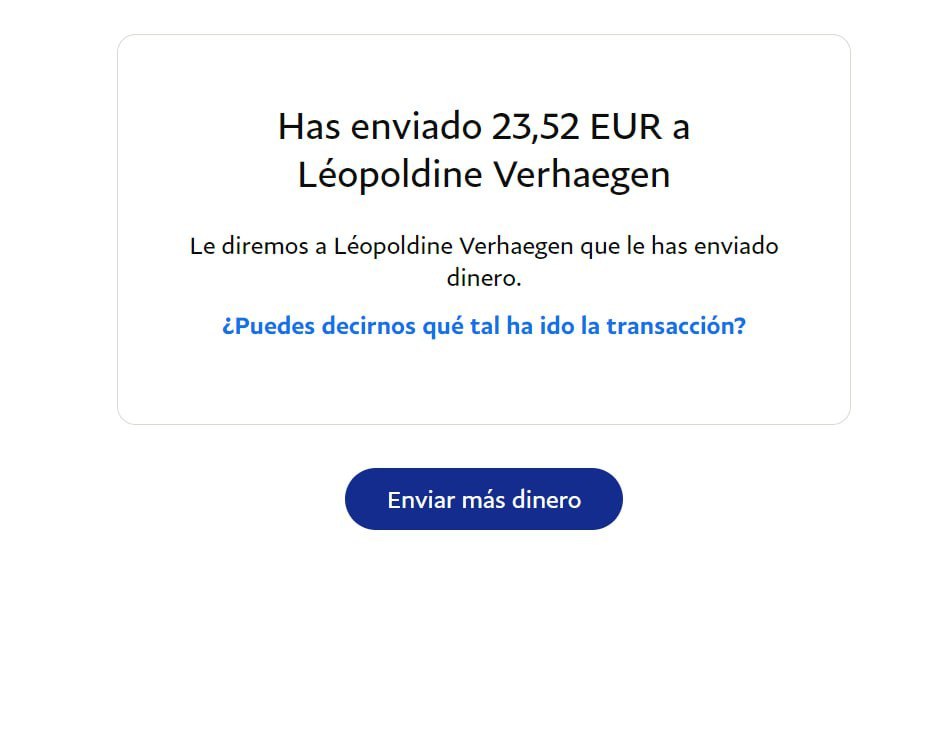Click the Enviar más dinero button
Viewport: 934px width, 754px height.
[x=484, y=499]
